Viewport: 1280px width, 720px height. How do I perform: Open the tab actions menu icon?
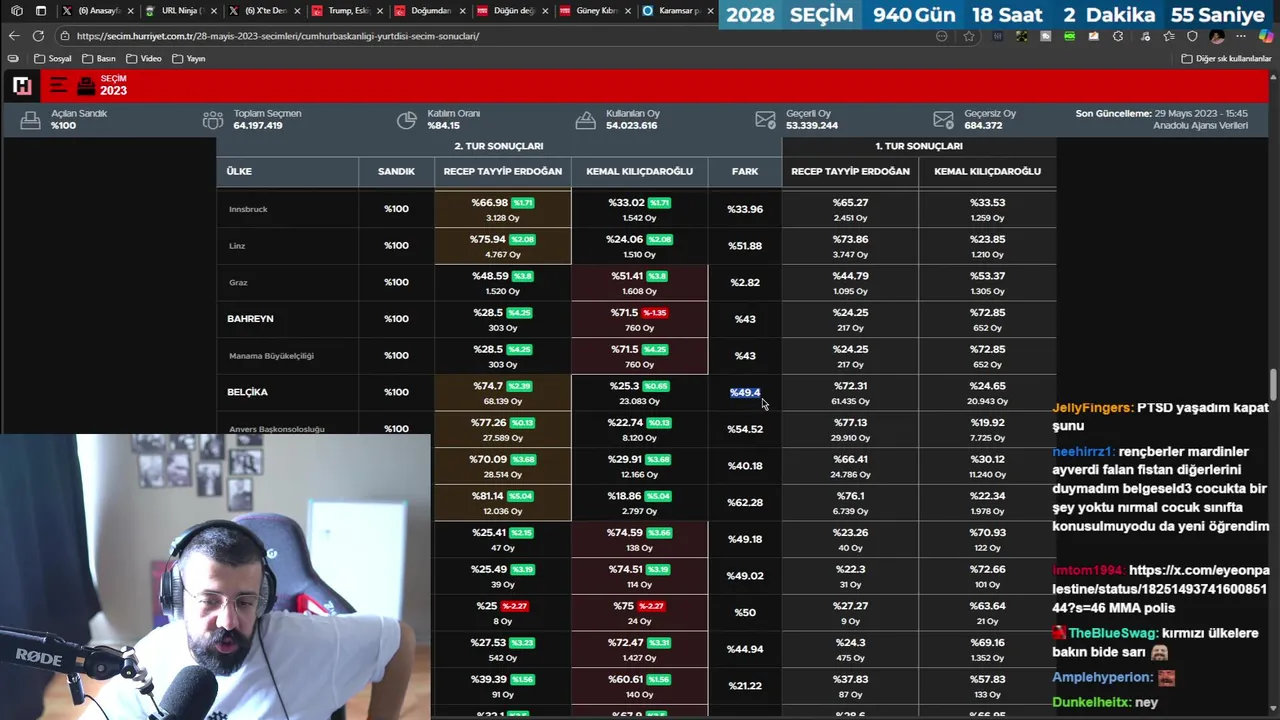(x=41, y=11)
